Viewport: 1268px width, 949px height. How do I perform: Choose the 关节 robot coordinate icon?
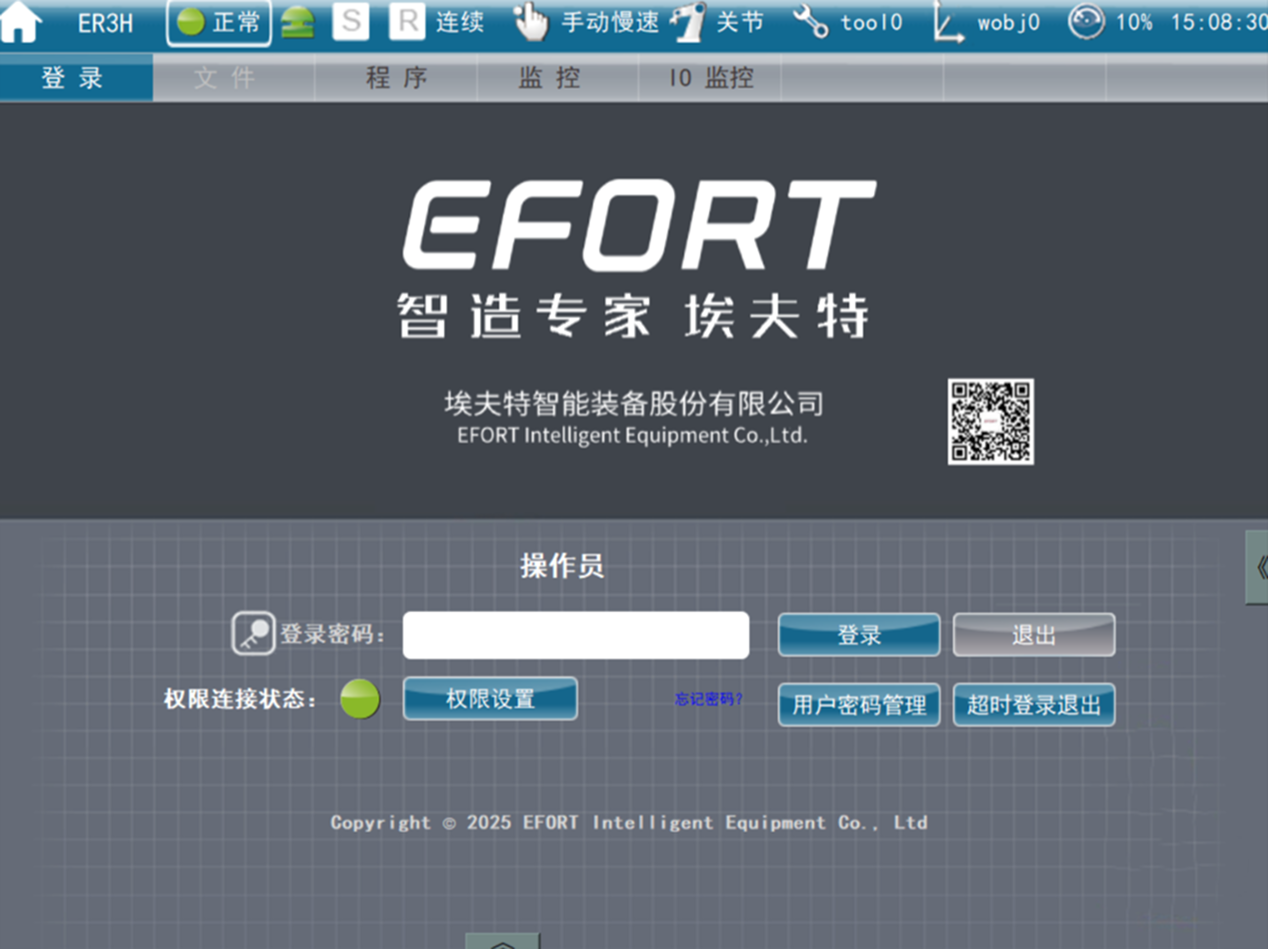click(688, 23)
